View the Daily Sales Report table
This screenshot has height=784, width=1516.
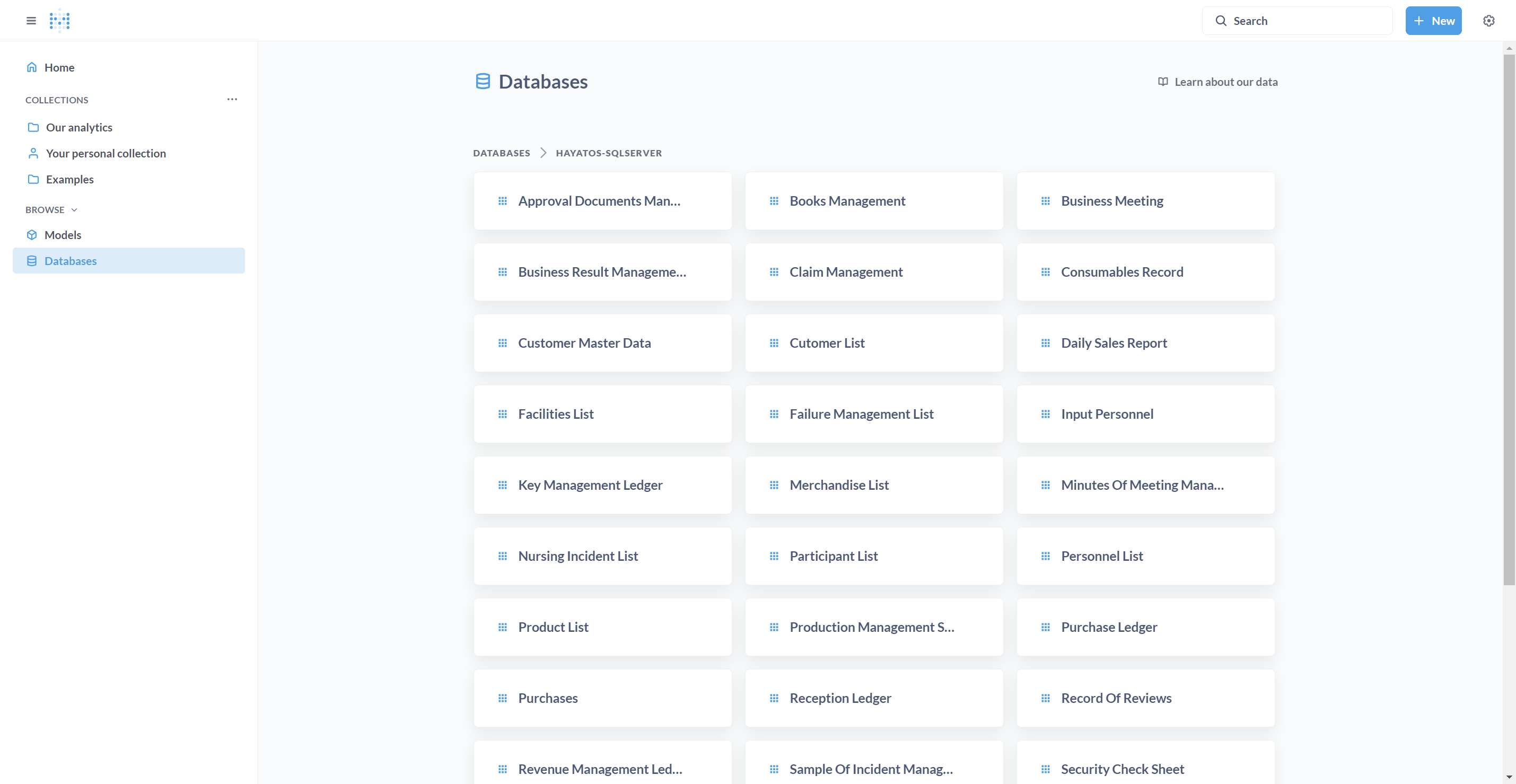point(1145,343)
